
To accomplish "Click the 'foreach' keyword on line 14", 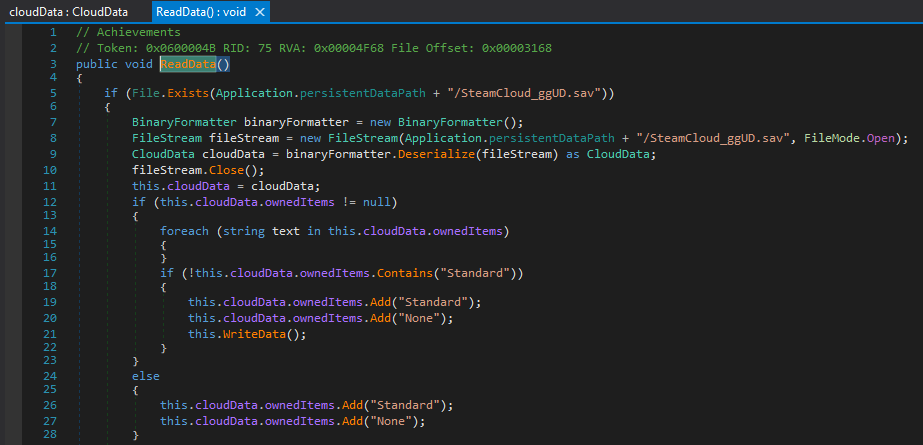I will [184, 231].
